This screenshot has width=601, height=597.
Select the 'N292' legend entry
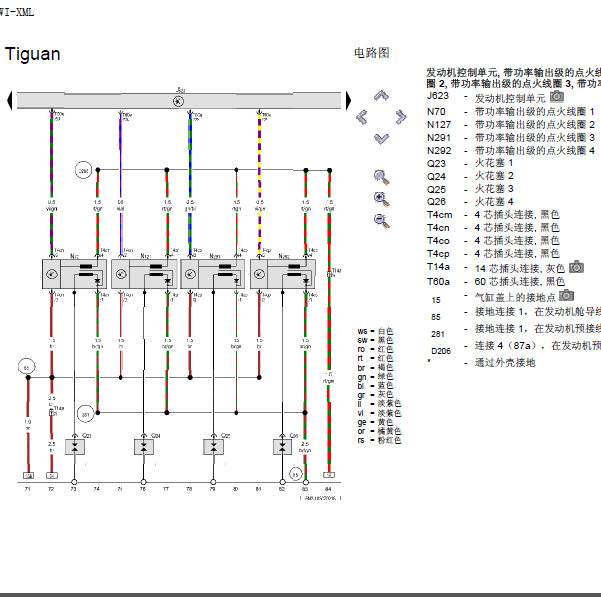[x=511, y=151]
